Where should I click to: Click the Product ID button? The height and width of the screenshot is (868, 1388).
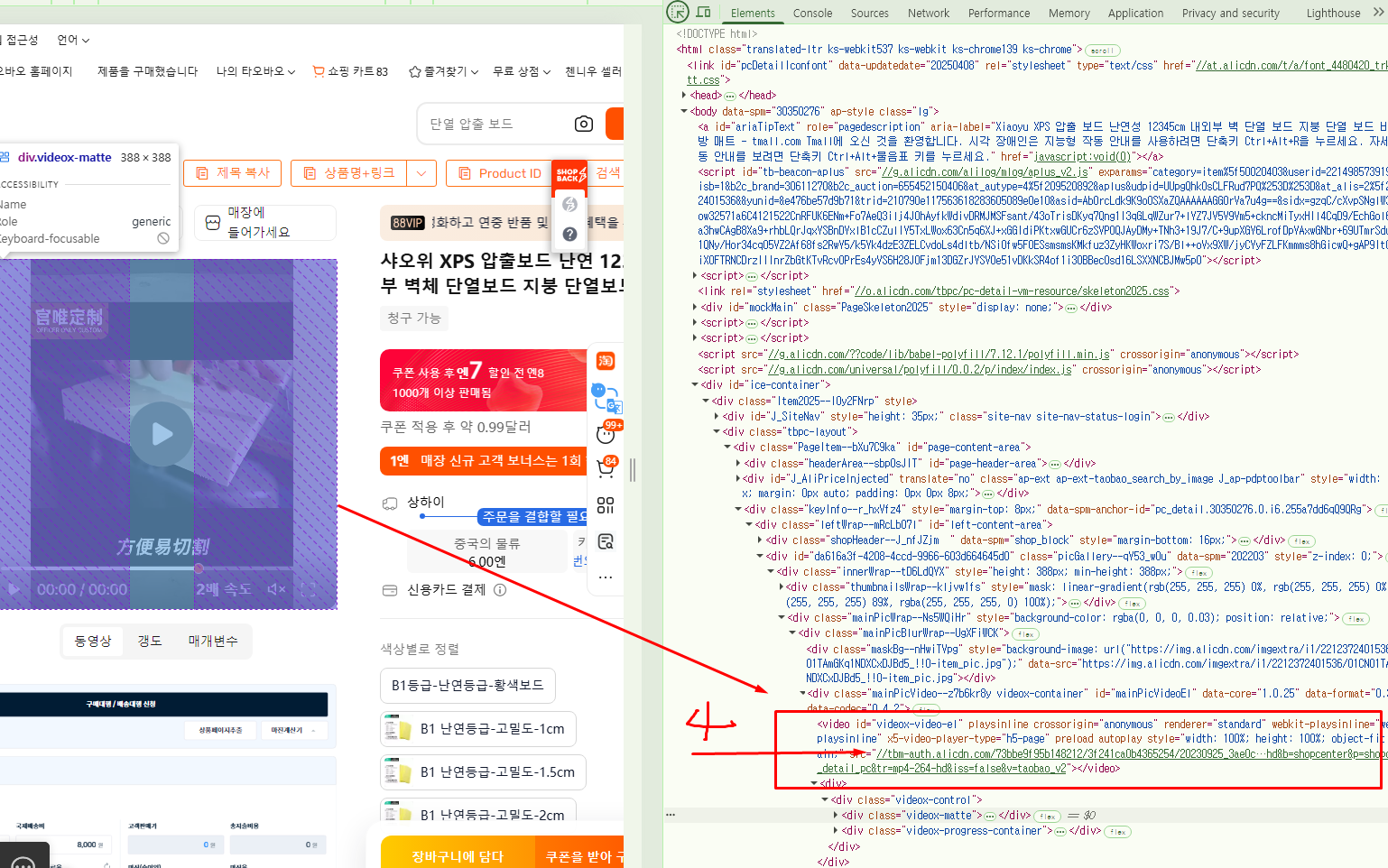click(499, 173)
